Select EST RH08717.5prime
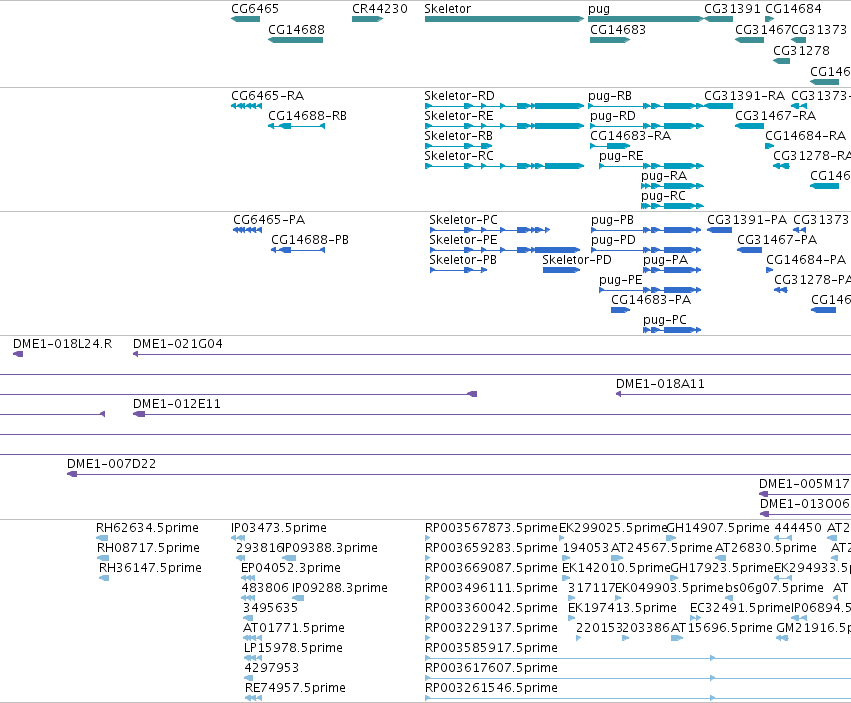The width and height of the screenshot is (851, 703). (x=103, y=558)
